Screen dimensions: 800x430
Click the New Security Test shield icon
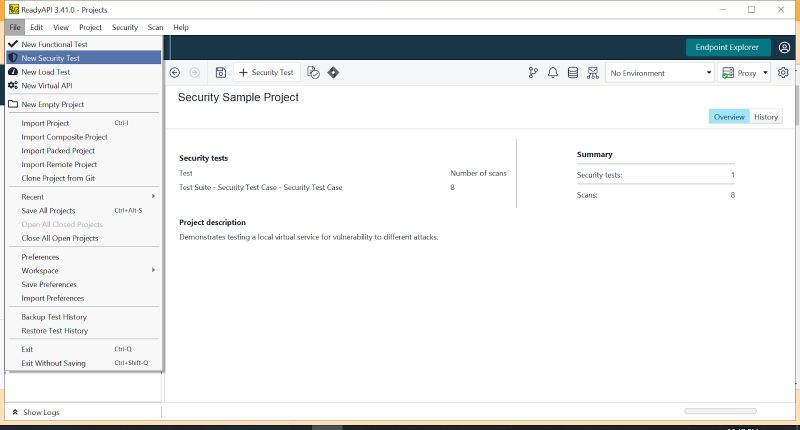pos(13,58)
